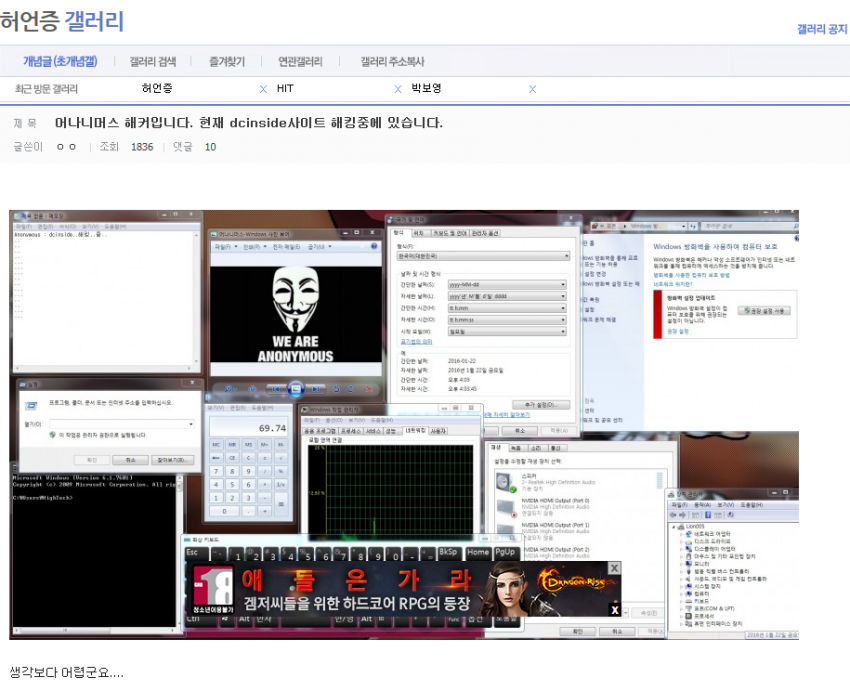Switch to 갤러리 검색 tab
850x691 pixels.
point(152,62)
